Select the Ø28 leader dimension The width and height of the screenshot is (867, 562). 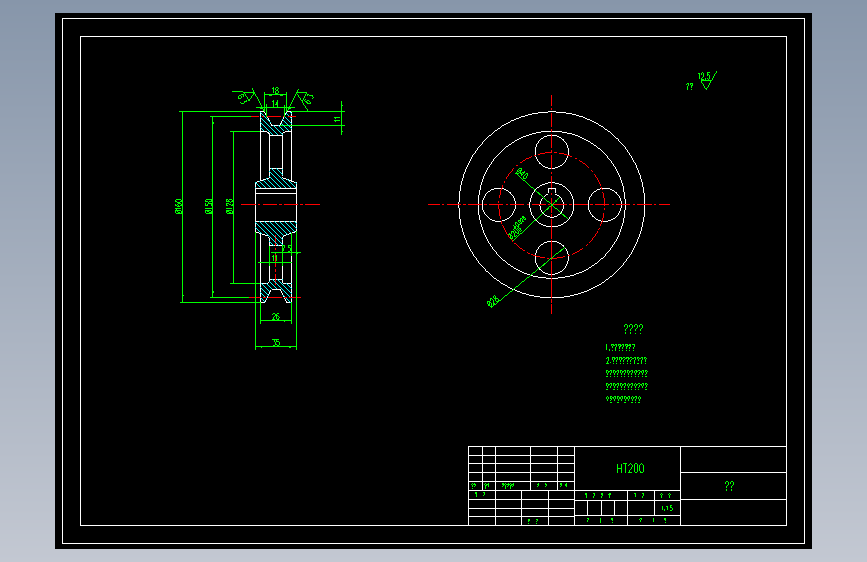click(x=493, y=301)
